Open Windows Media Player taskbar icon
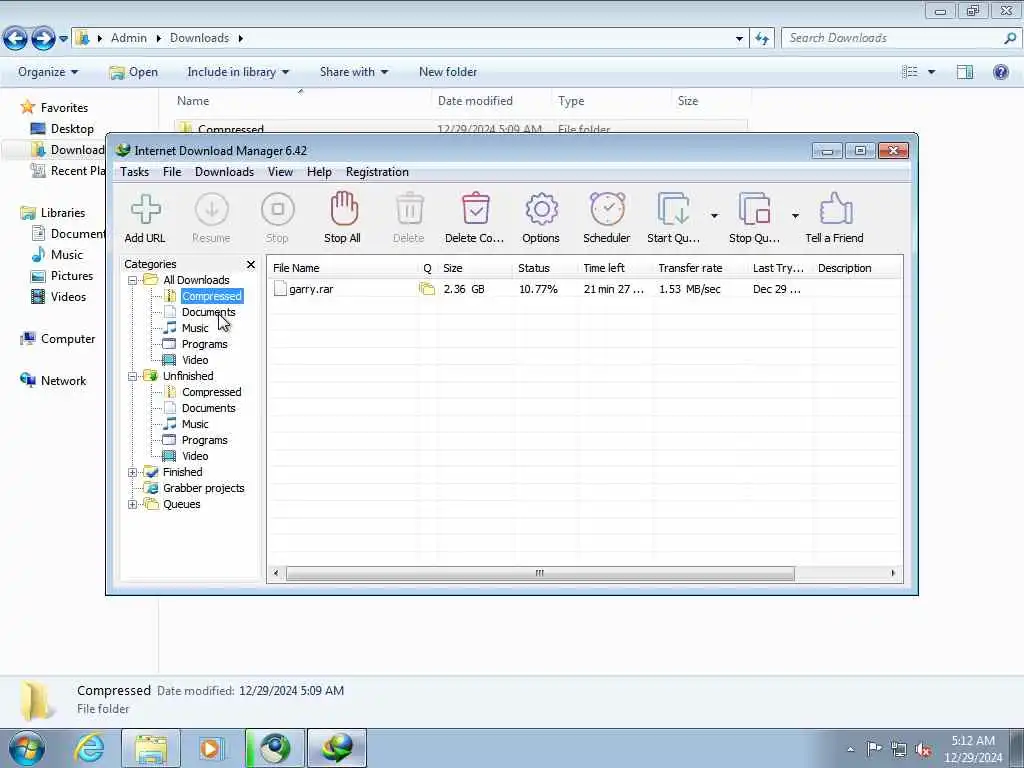Image resolution: width=1024 pixels, height=768 pixels. (x=211, y=748)
